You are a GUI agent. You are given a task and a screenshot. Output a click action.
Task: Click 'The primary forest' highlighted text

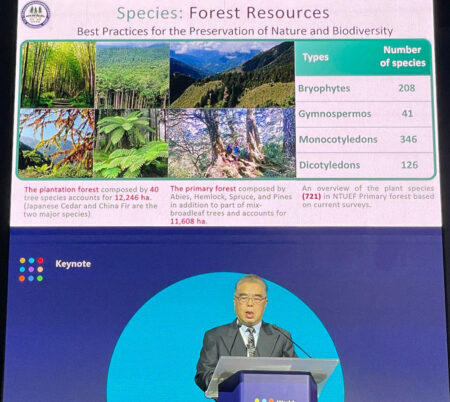point(203,189)
